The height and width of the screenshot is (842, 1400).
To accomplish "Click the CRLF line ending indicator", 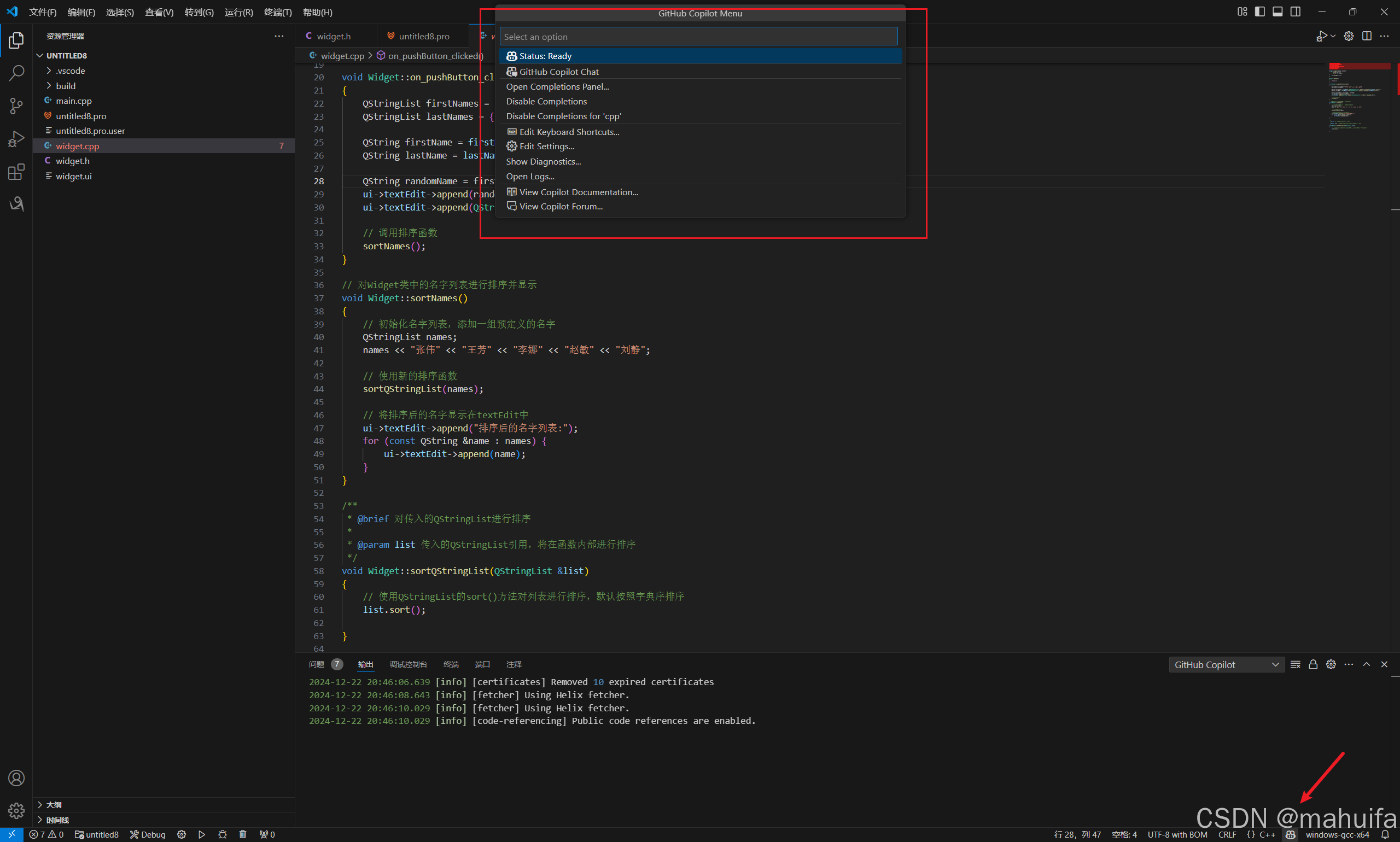I will [1227, 835].
